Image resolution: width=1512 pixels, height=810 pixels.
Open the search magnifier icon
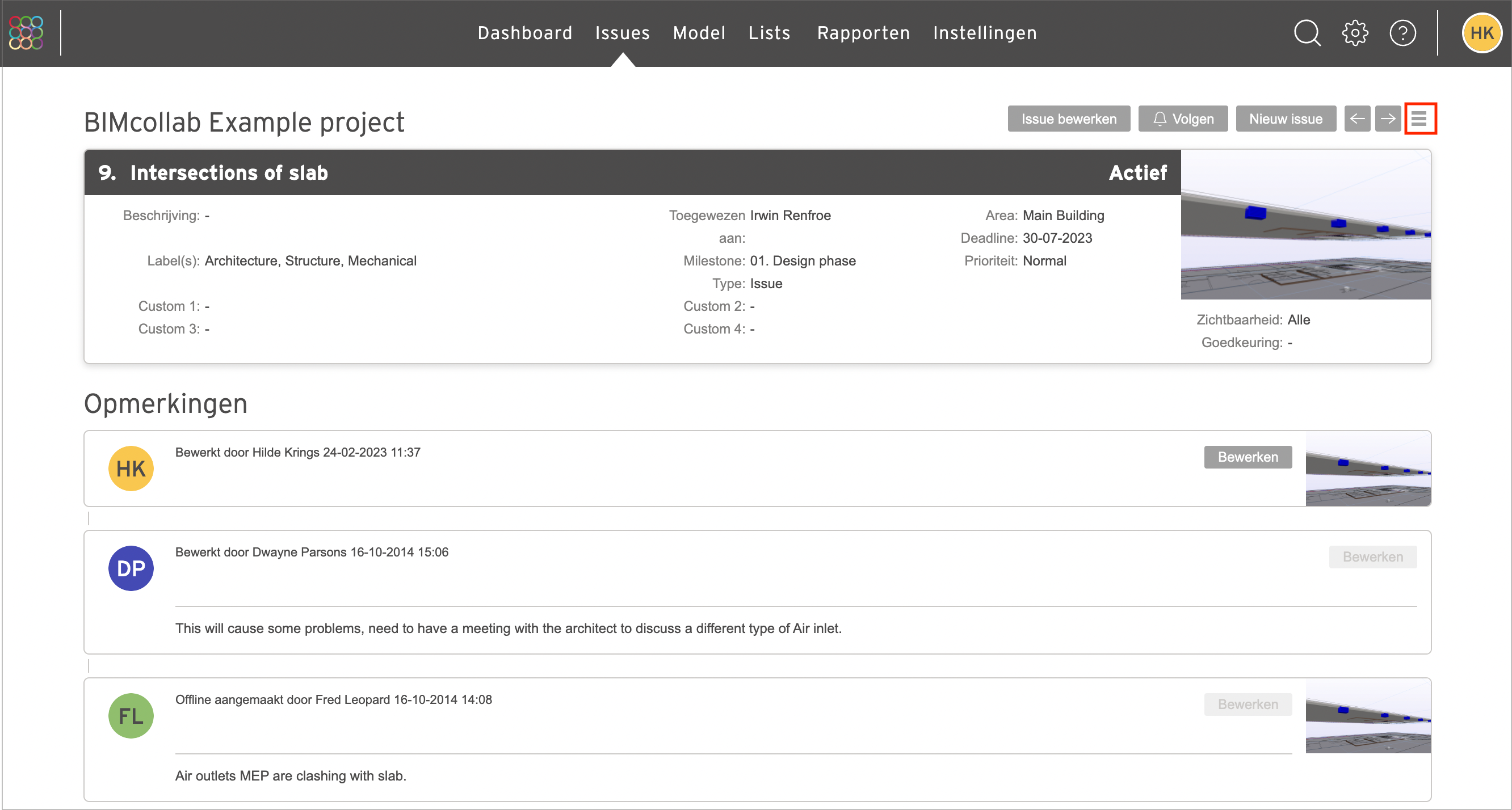click(x=1307, y=33)
